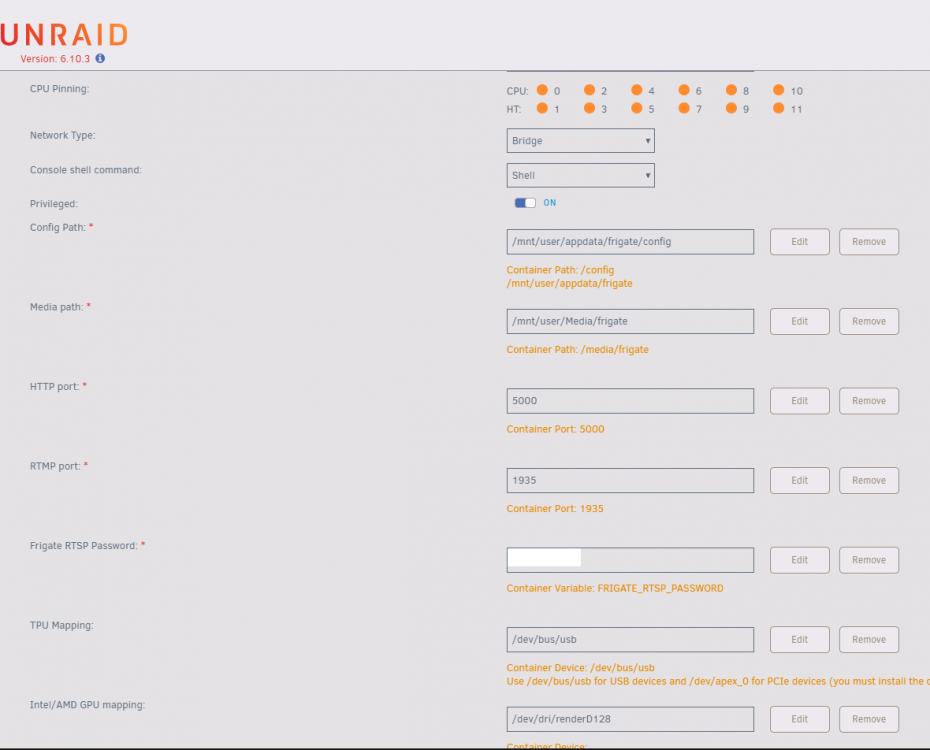Click 'Container Port: 1935' text
Screen dimensions: 930x750
[555, 508]
